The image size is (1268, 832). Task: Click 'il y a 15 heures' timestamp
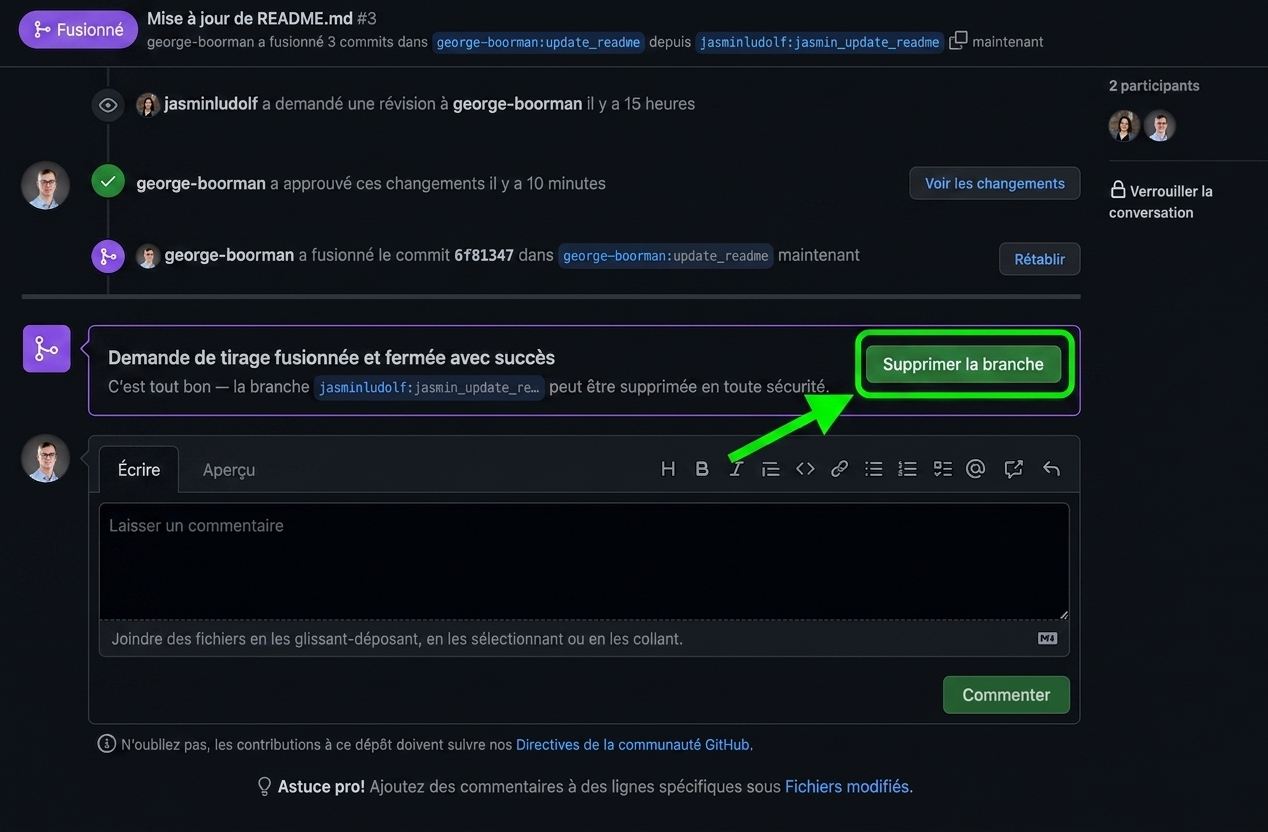click(641, 104)
